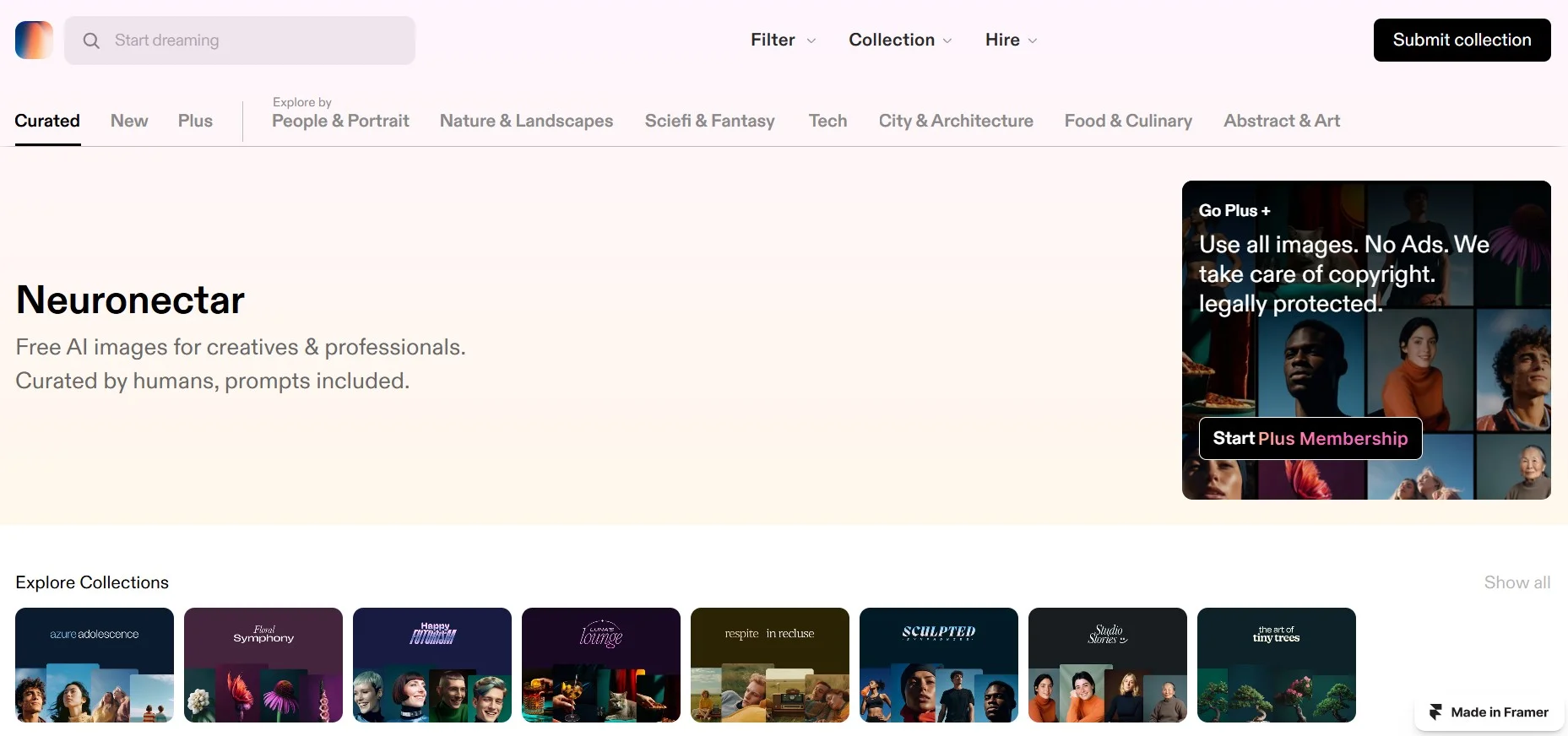Open the Hire dropdown menu
Viewport: 1568px width, 736px height.
(x=1011, y=40)
